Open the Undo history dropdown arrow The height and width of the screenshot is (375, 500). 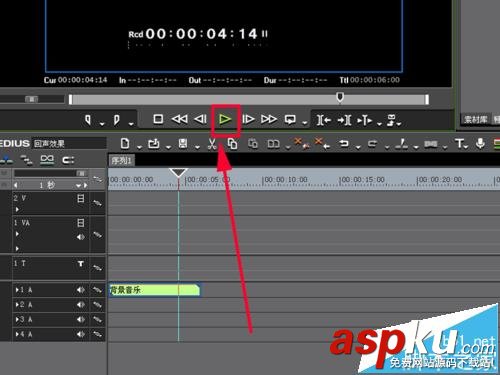(358, 147)
